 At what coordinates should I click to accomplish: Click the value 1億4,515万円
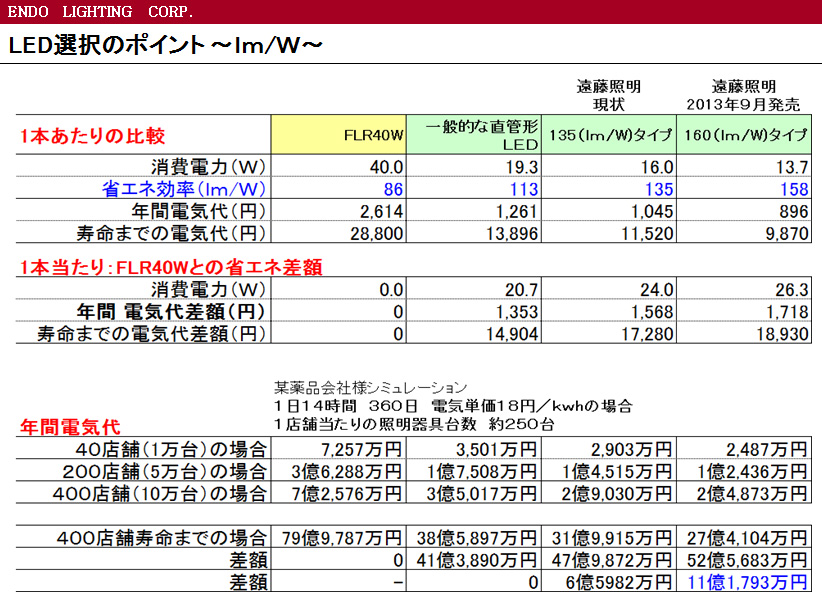point(617,472)
